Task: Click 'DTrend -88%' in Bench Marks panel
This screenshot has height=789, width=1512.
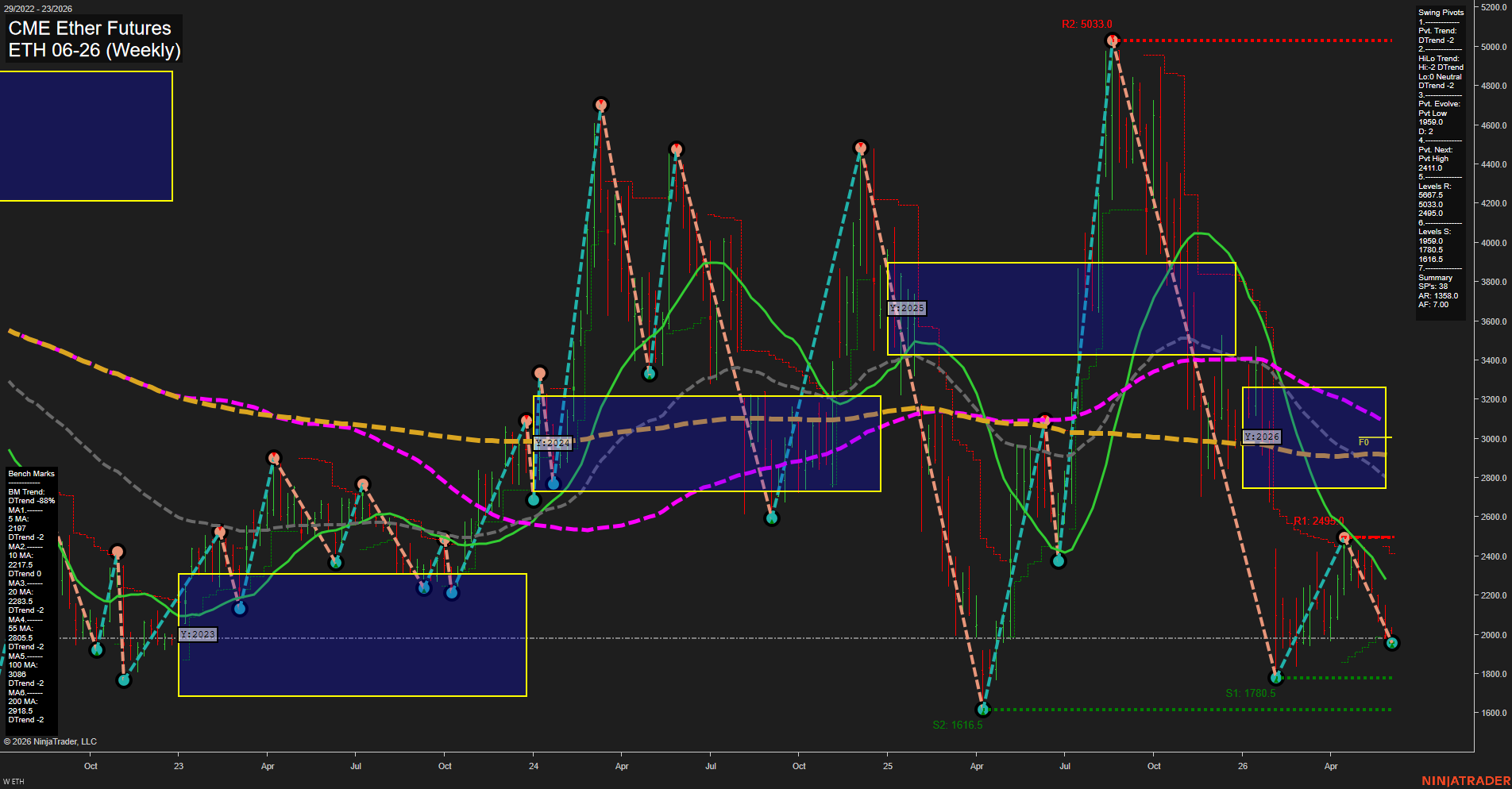Action: [31, 501]
